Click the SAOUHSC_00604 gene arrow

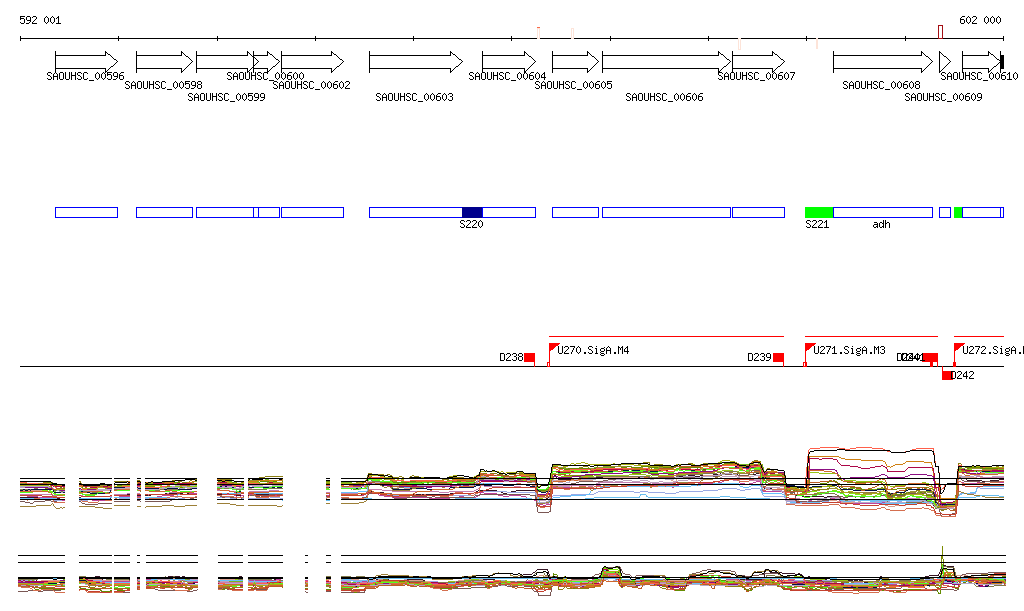click(x=509, y=62)
